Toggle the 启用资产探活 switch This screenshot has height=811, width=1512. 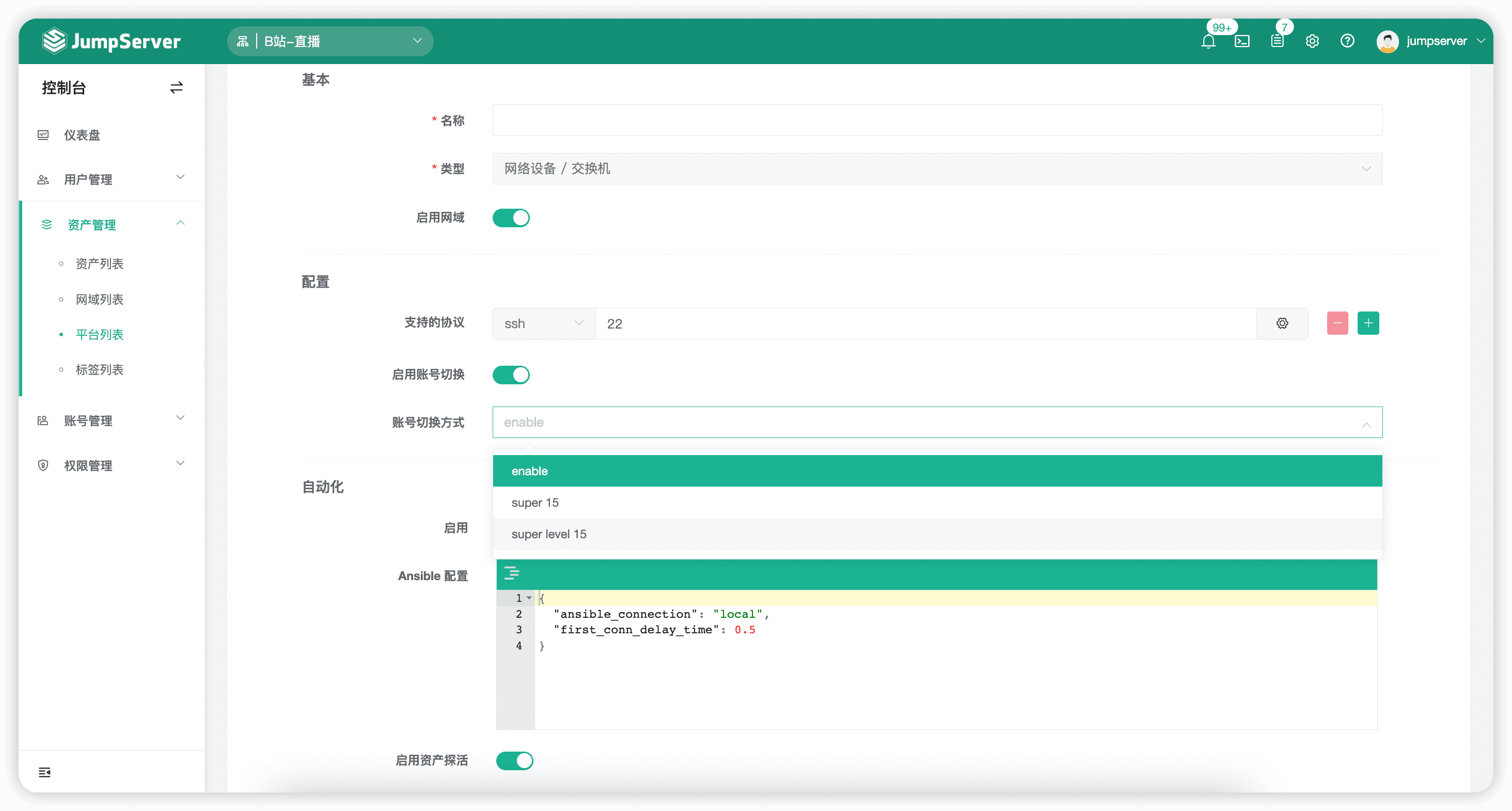pos(514,760)
